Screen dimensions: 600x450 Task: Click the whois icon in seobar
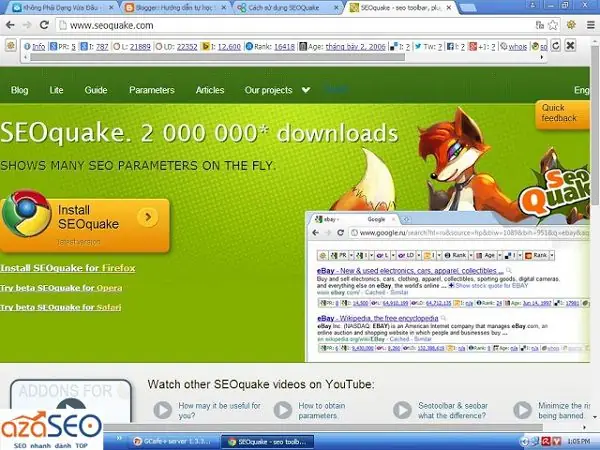(504, 47)
